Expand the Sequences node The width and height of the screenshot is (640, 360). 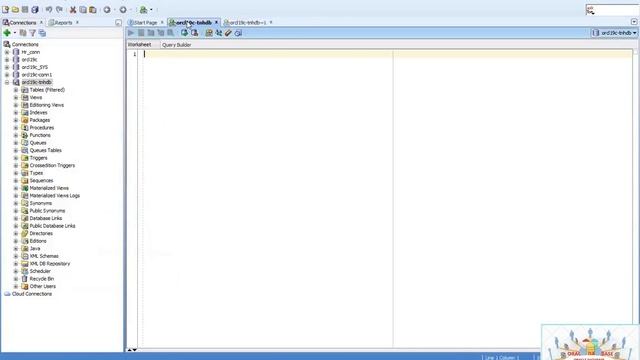(x=16, y=180)
